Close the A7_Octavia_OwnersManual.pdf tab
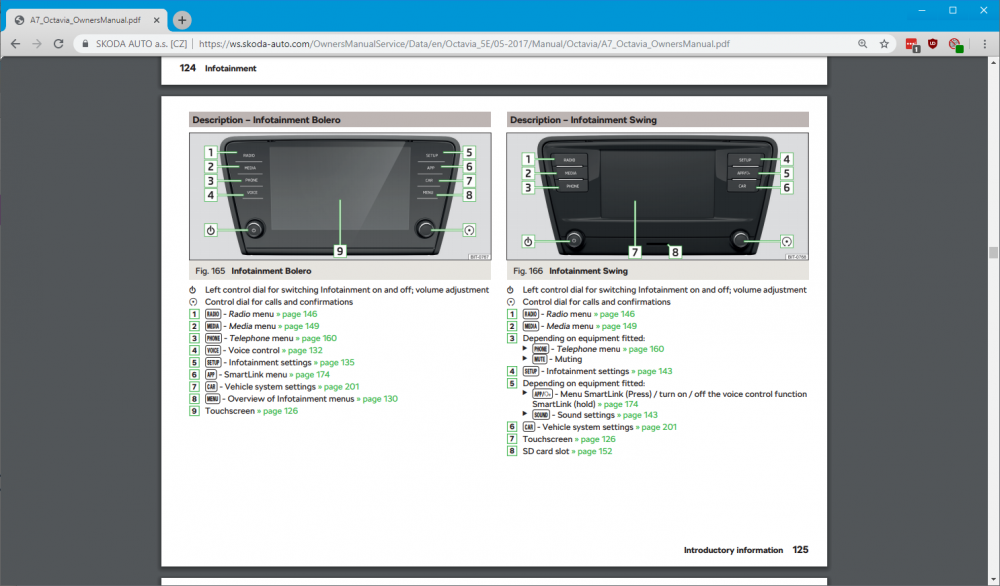 click(x=156, y=20)
